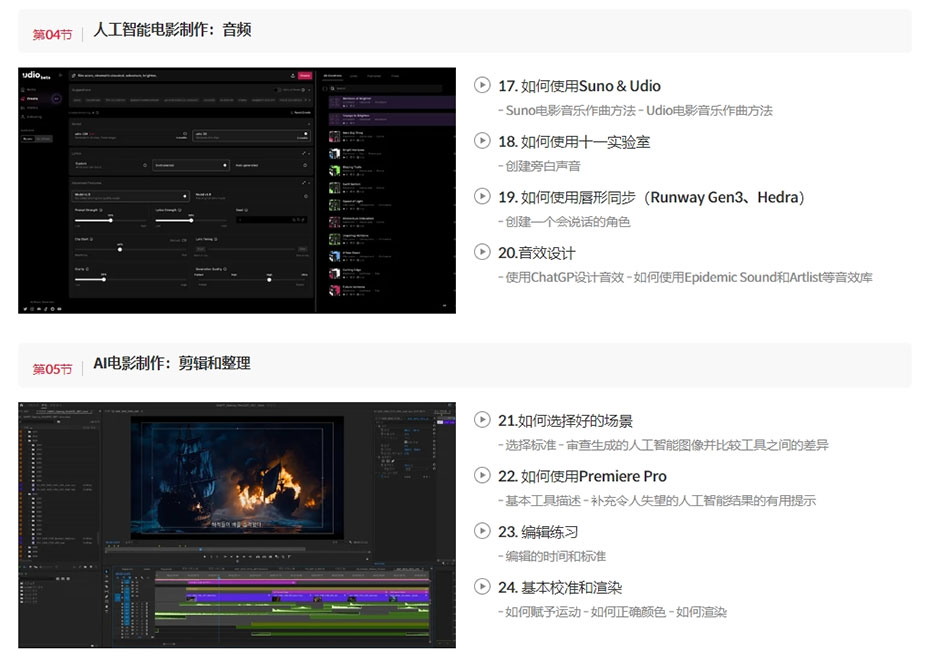This screenshot has width=930, height=657.
Task: Click the play icon for lesson 21
Action: (x=482, y=420)
